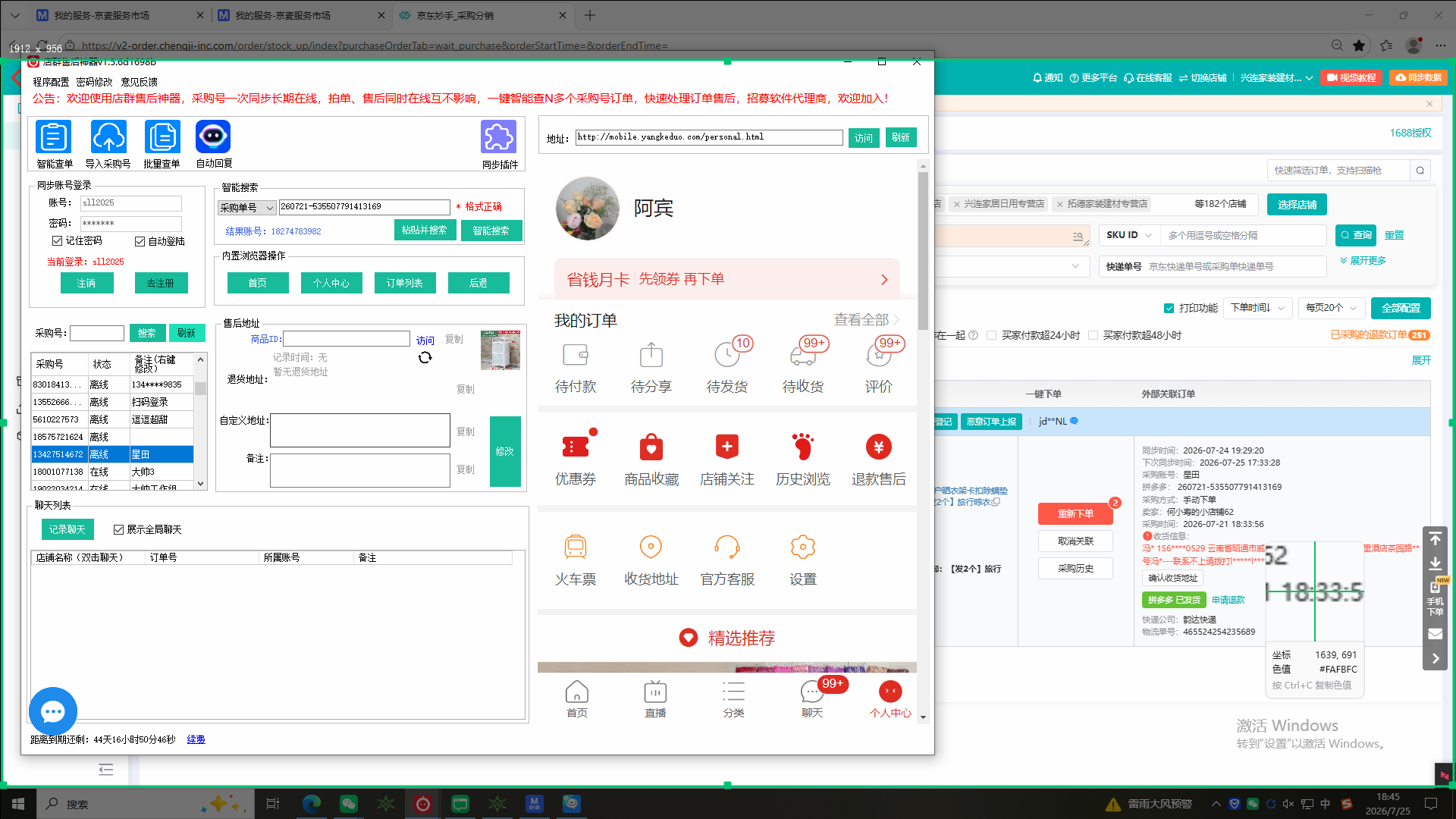The width and height of the screenshot is (1456, 819).
Task: Switch to the first 我的服务-京麦服务市场 tab
Action: (x=119, y=15)
